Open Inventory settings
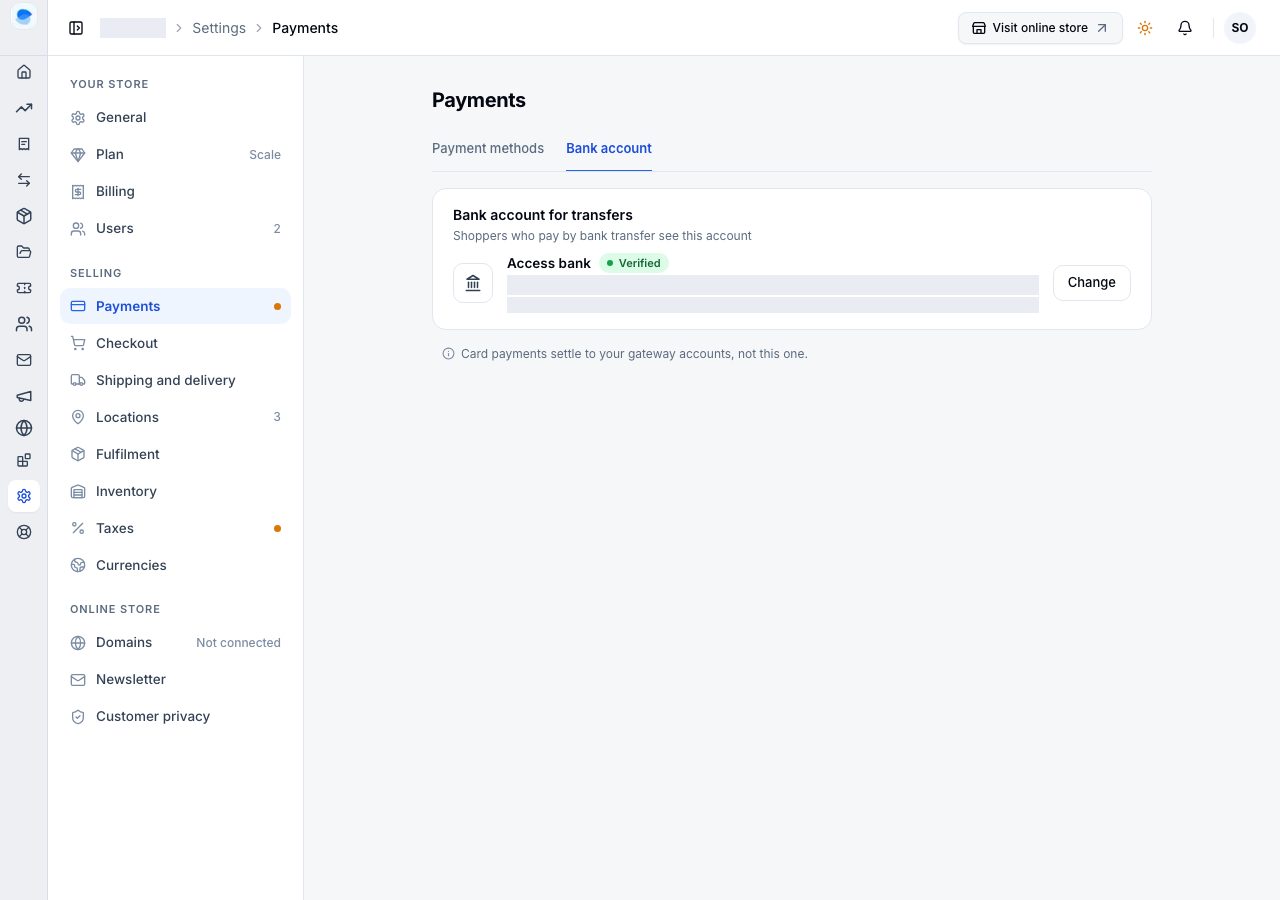Screen dimensions: 1280x900 [x=176, y=491]
